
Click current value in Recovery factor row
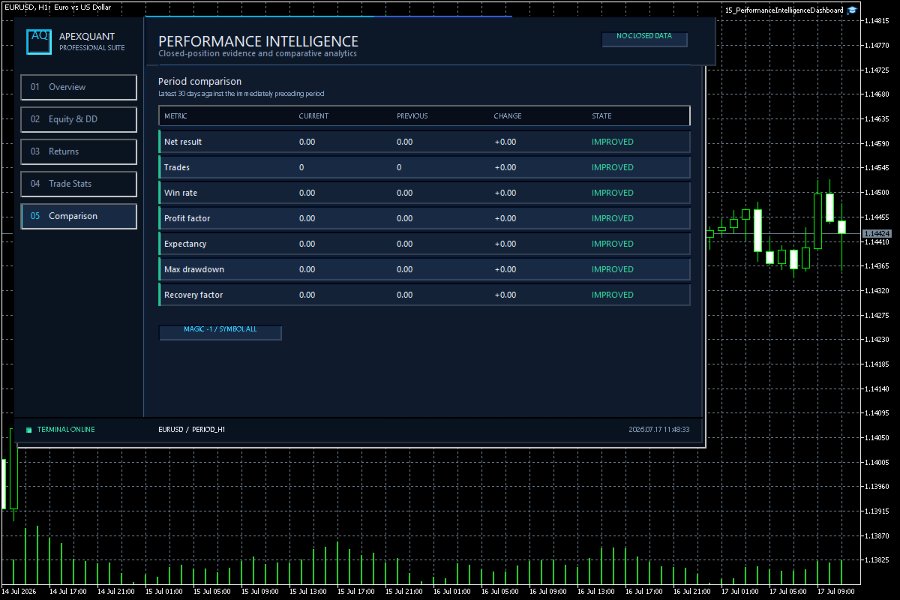point(307,295)
